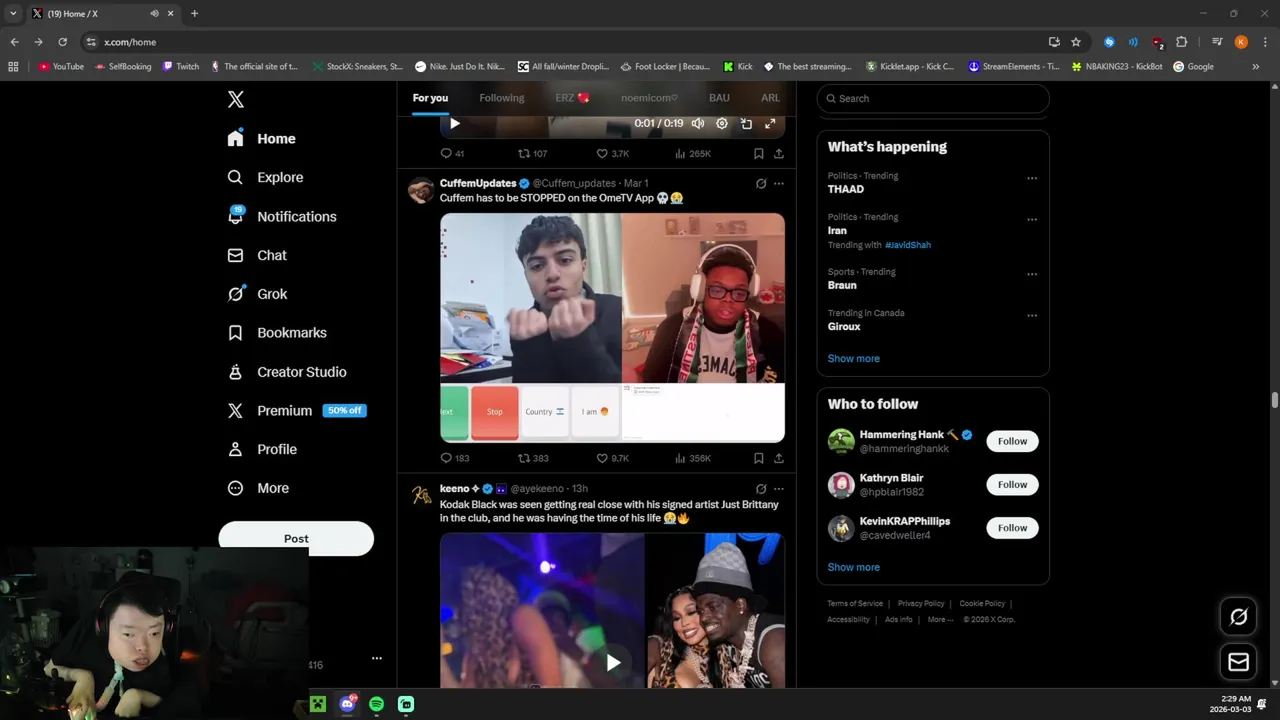
Task: Show more under What's happening
Action: tap(854, 358)
